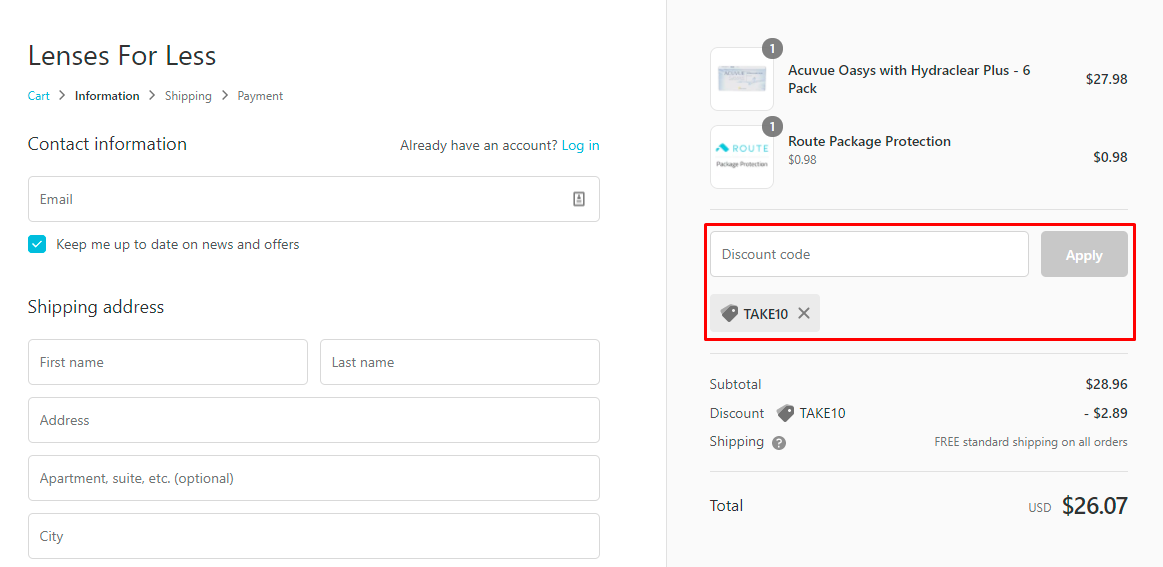Viewport: 1163px width, 567px height.
Task: Click the Keep me up to date label
Action: tap(178, 244)
